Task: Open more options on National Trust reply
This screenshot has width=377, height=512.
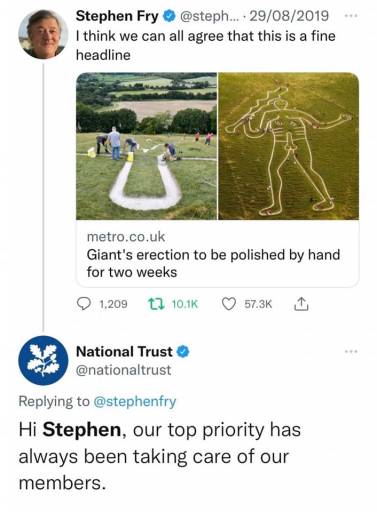Action: point(351,351)
